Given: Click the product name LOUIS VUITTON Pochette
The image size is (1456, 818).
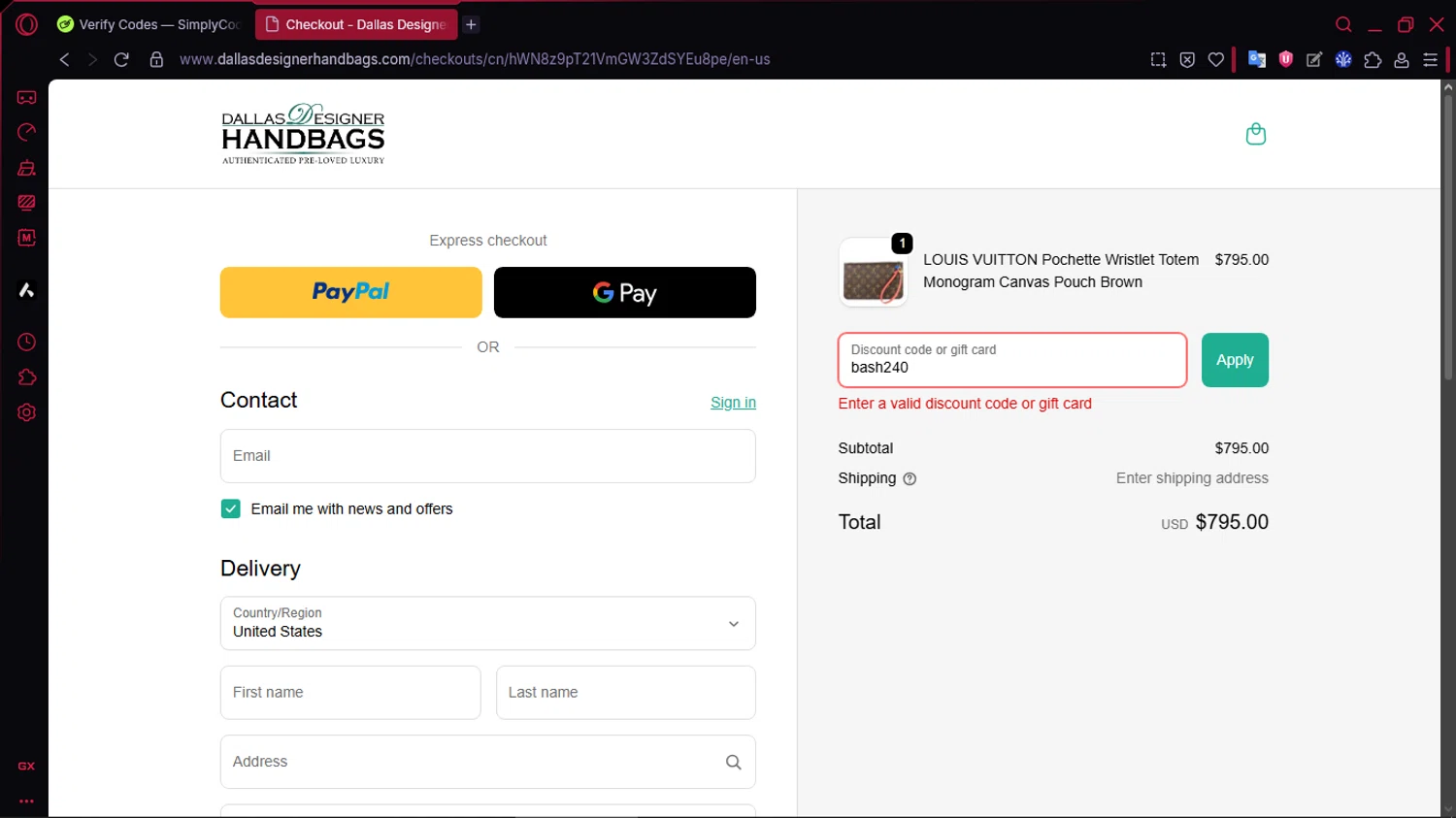Looking at the screenshot, I should 1061,271.
